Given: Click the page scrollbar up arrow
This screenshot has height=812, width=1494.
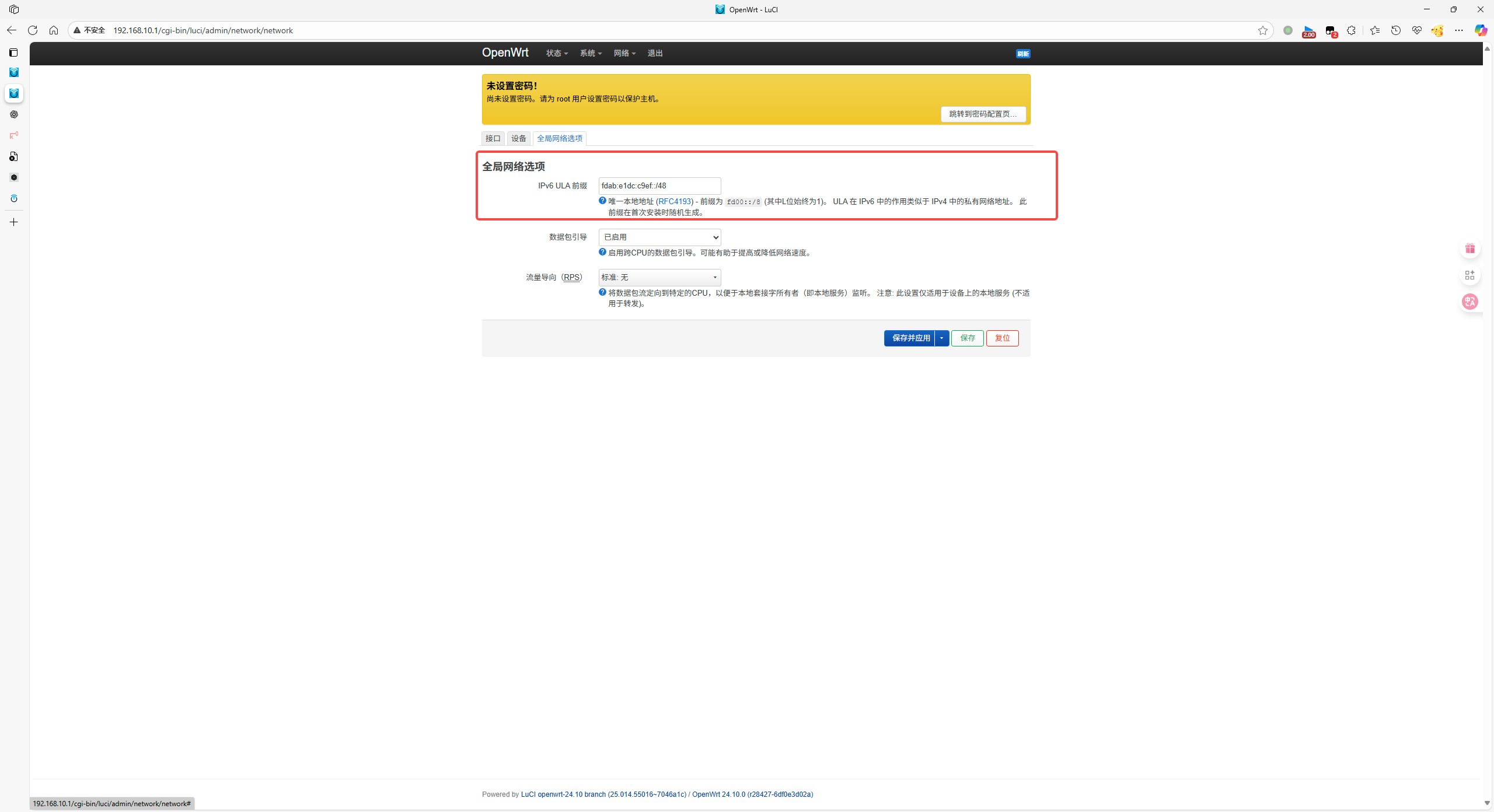Looking at the screenshot, I should click(x=1487, y=49).
